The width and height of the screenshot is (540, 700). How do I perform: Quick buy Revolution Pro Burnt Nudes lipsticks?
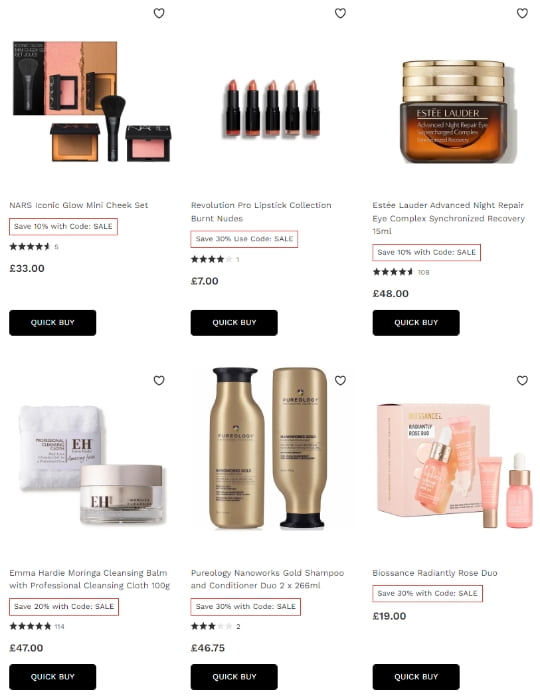[x=234, y=323]
